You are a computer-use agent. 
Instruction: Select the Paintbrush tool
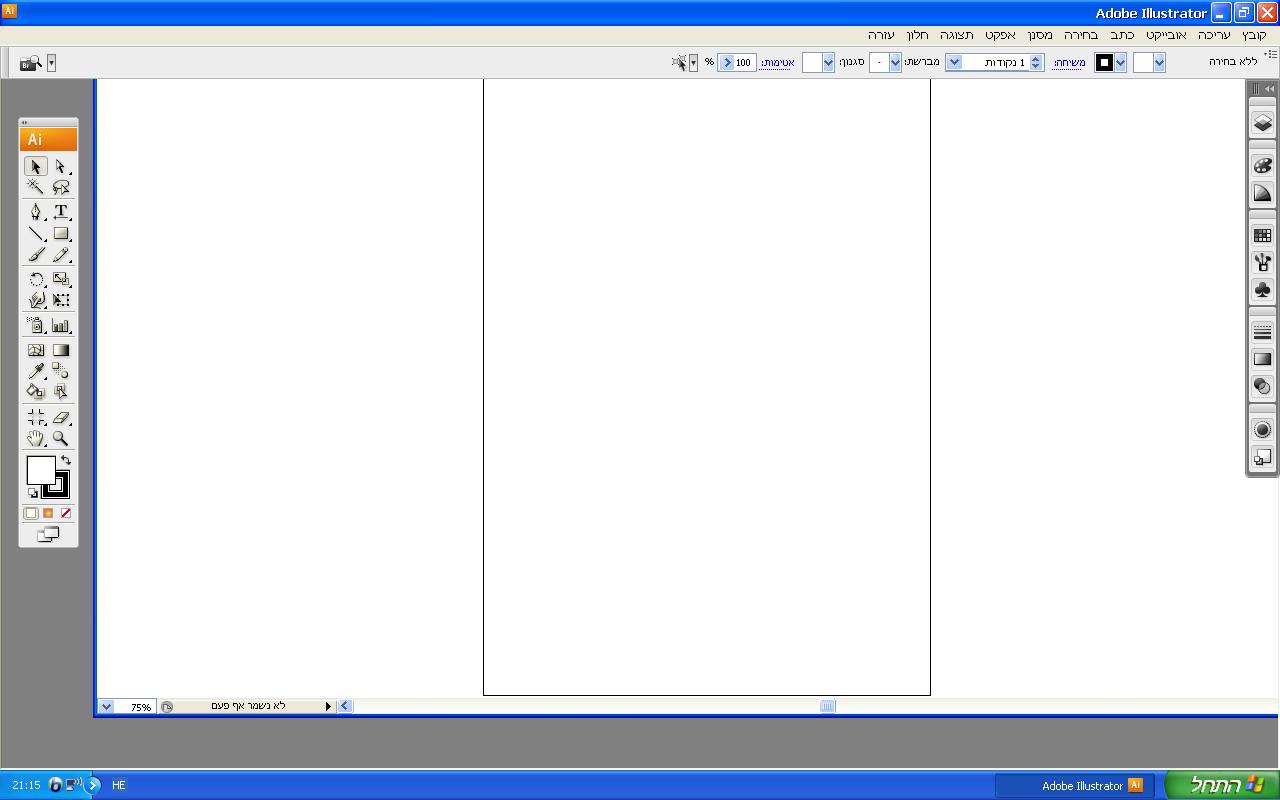point(36,255)
